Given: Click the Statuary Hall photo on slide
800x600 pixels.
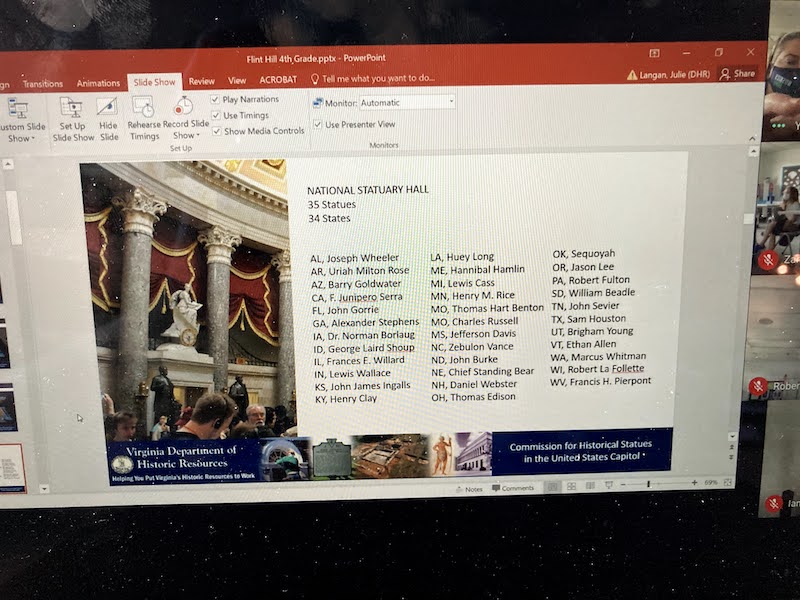Looking at the screenshot, I should [x=189, y=301].
